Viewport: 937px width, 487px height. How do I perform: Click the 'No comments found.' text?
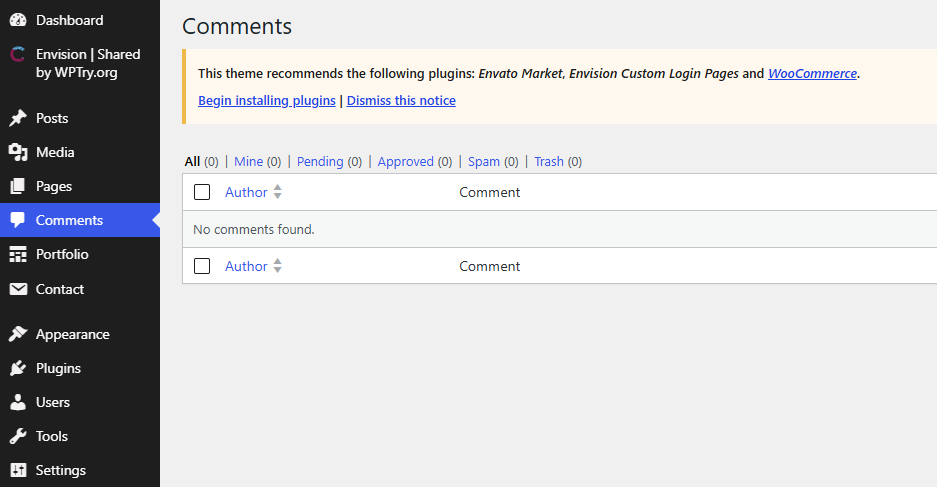click(x=253, y=229)
